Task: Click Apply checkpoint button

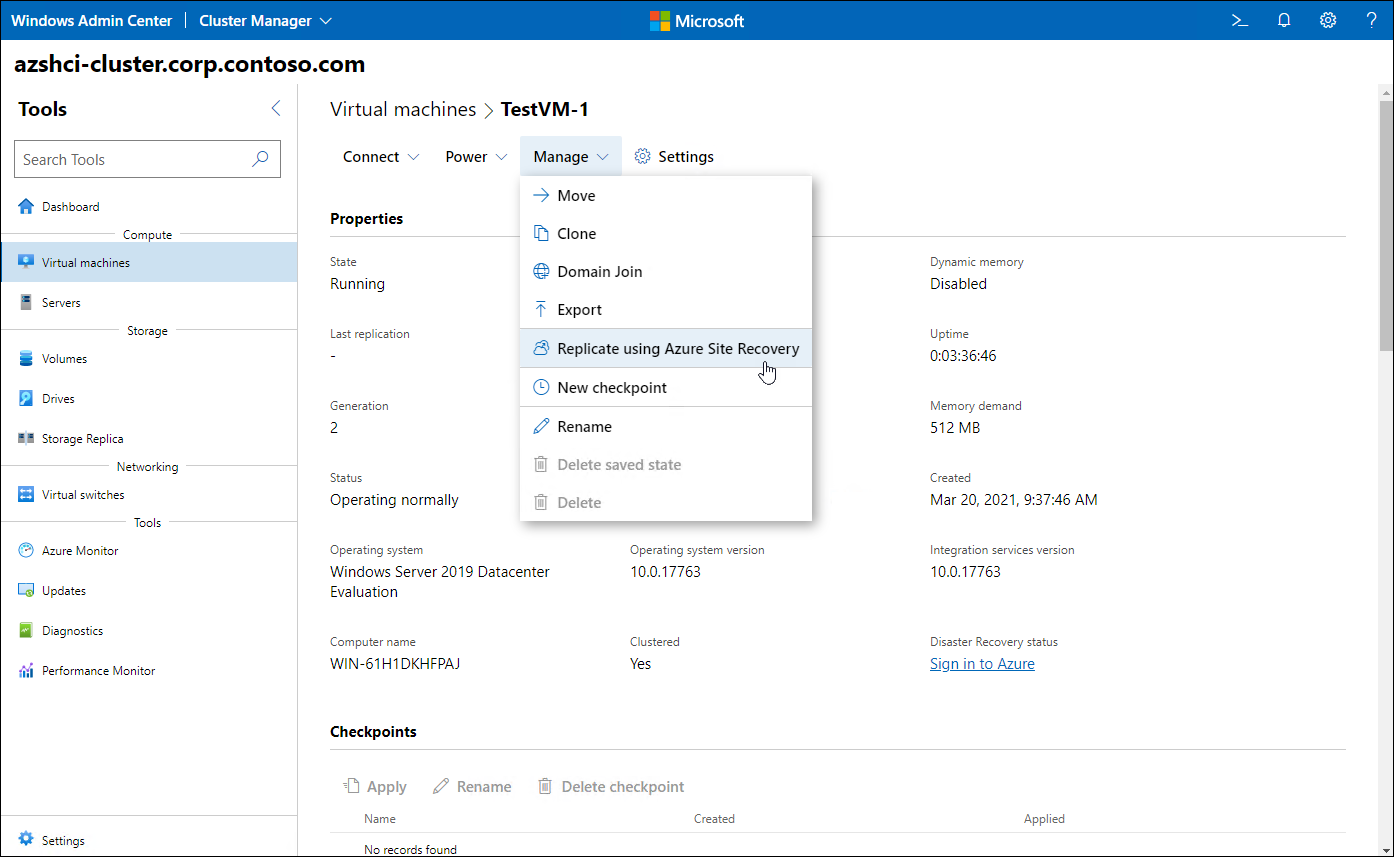Action: point(375,787)
